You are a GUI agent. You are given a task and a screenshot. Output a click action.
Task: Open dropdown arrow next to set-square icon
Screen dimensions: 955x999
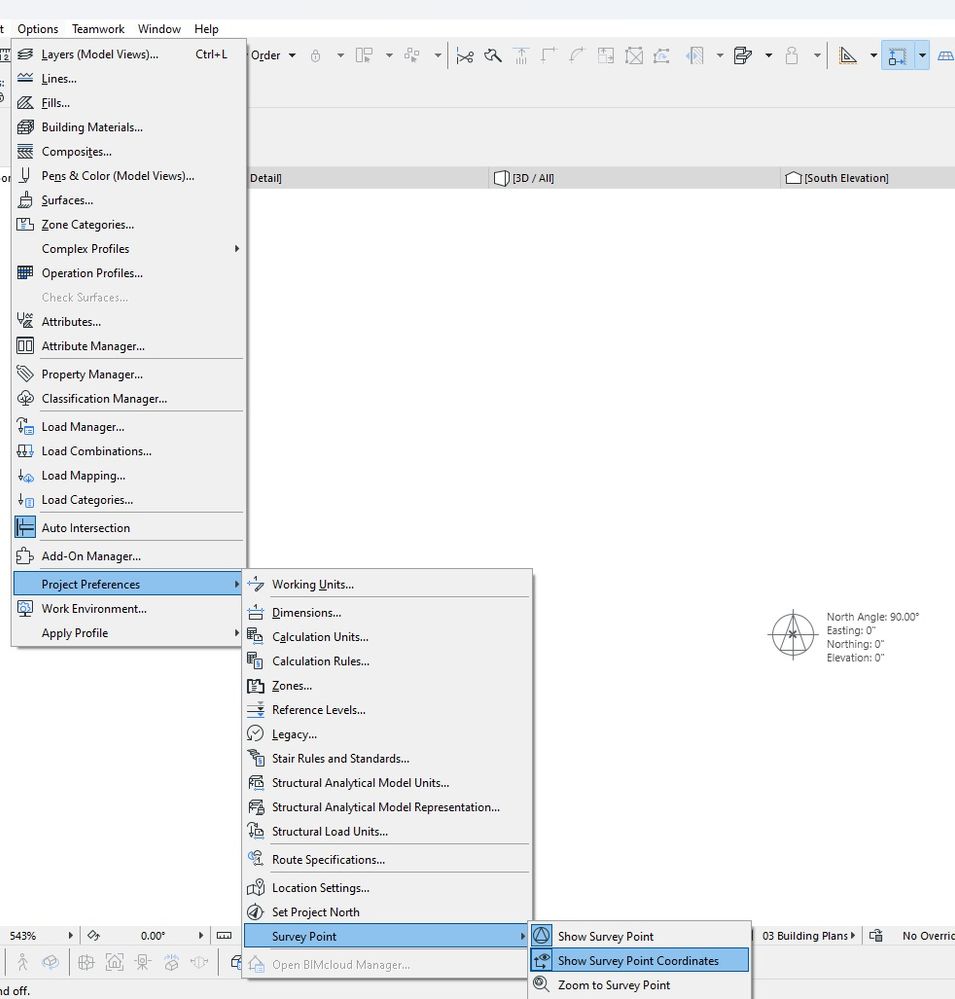coord(873,55)
